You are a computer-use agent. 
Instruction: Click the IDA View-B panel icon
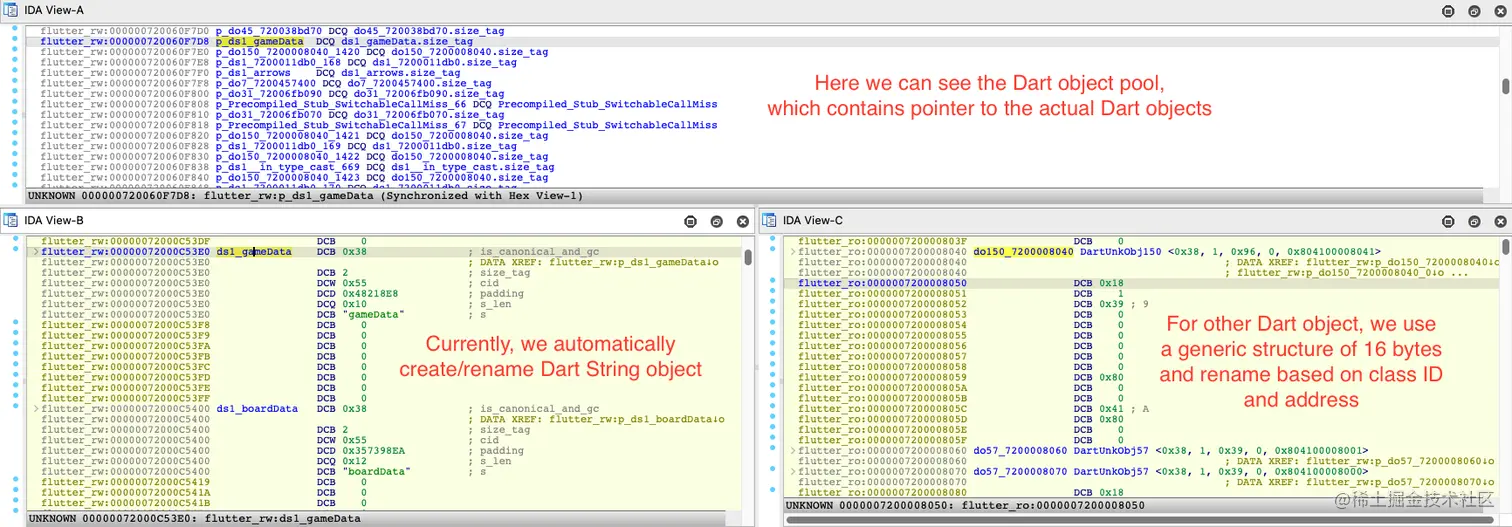click(11, 220)
